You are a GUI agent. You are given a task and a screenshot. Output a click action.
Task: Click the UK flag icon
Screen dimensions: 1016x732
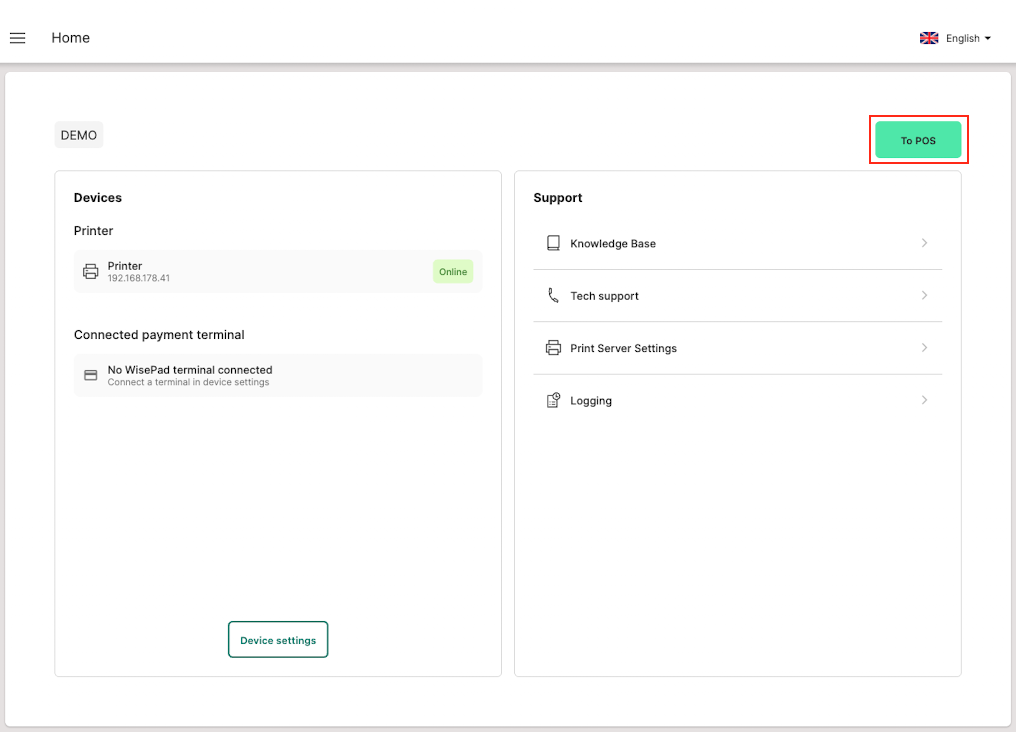coord(929,38)
